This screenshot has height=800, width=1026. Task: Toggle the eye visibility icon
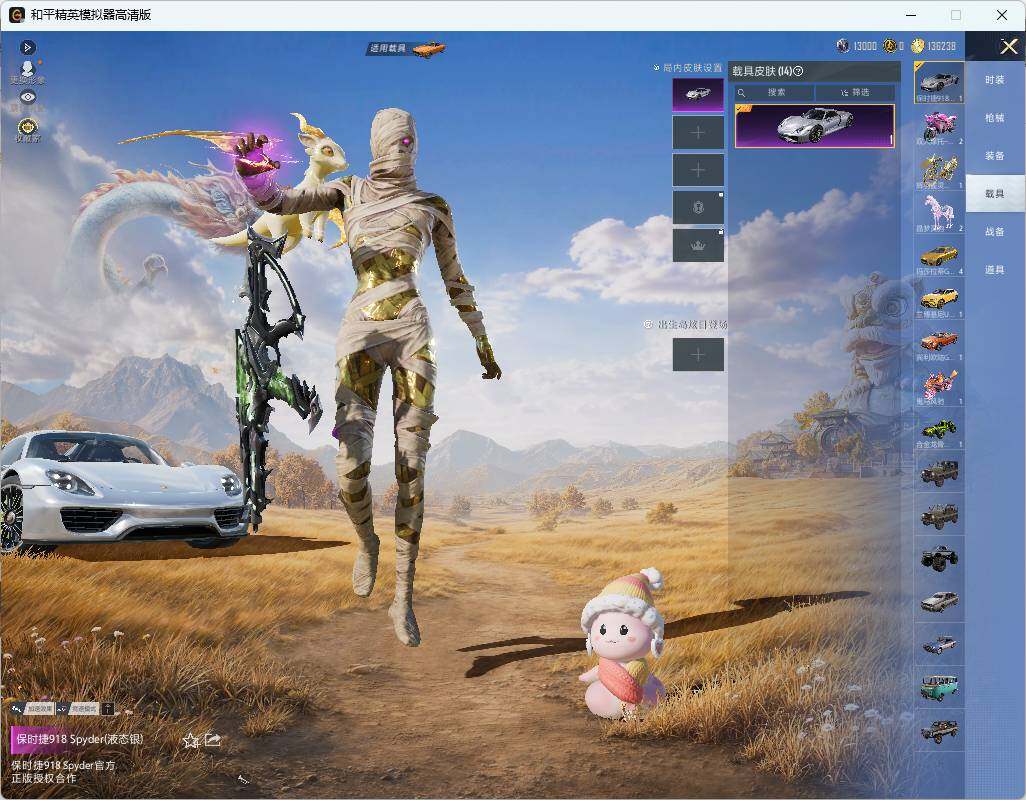click(x=27, y=97)
